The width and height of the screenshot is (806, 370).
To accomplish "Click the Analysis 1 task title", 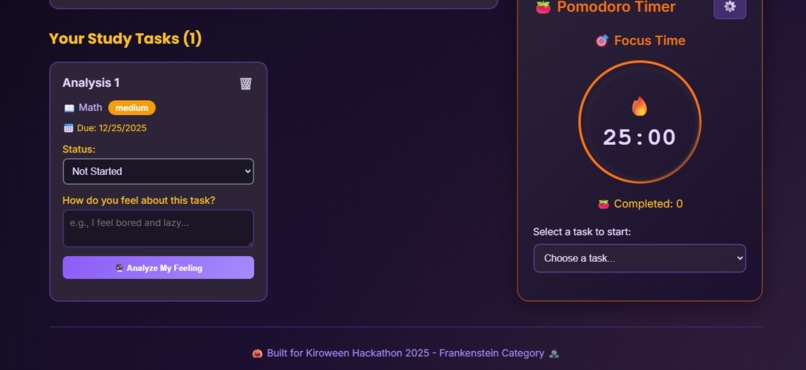I will (91, 83).
